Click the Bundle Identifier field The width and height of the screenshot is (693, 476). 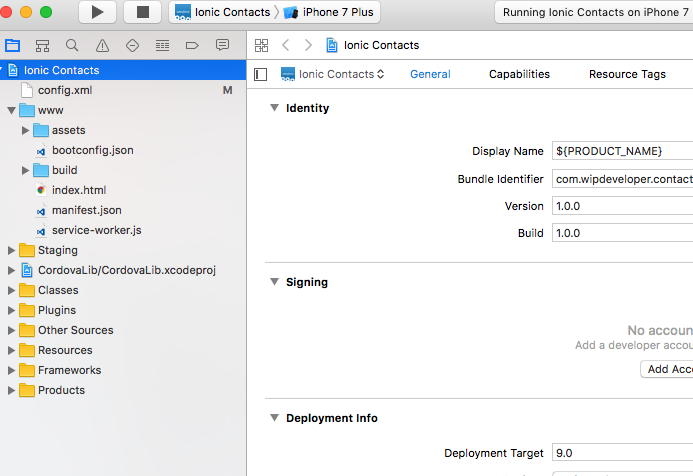pos(622,179)
